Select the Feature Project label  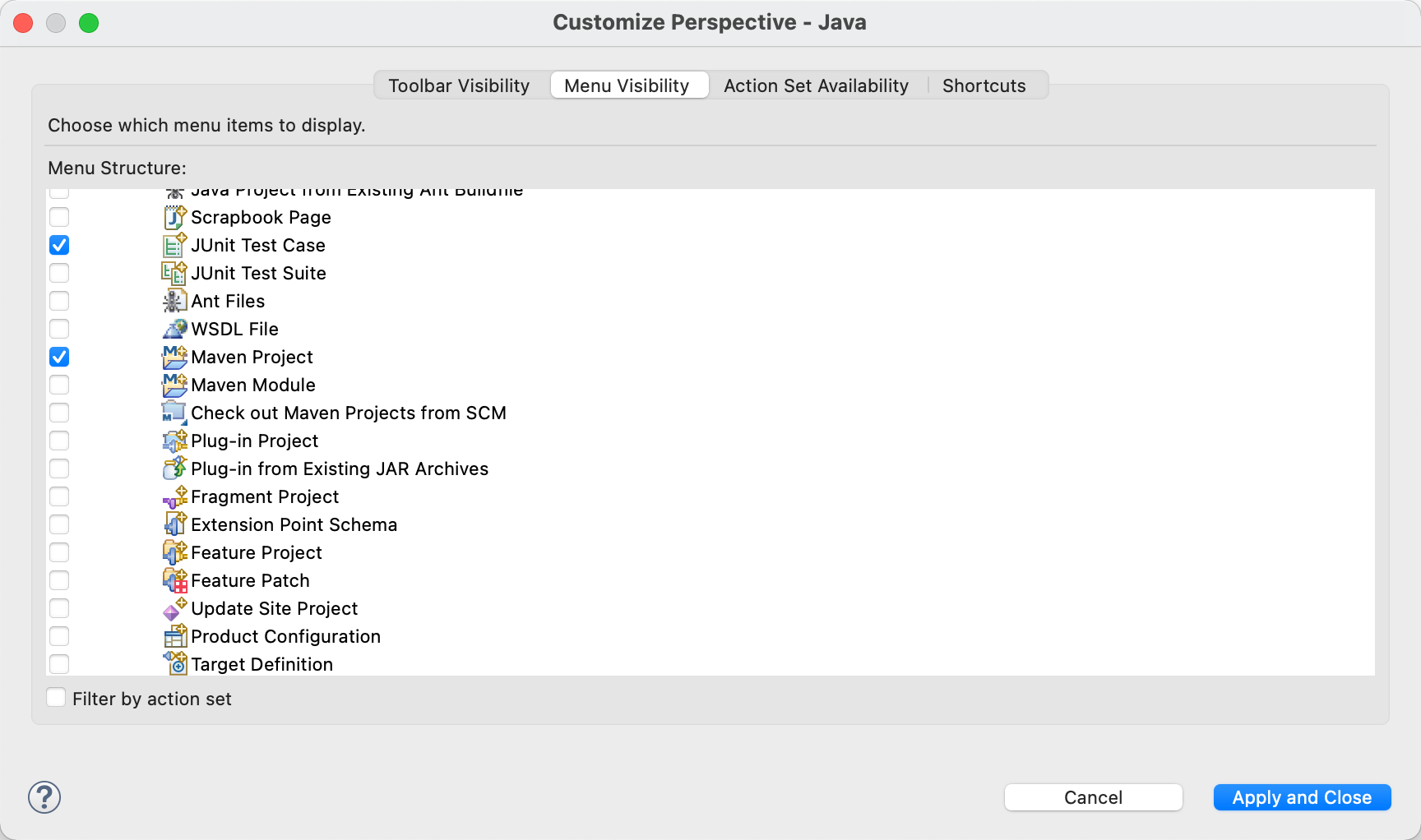(x=257, y=552)
